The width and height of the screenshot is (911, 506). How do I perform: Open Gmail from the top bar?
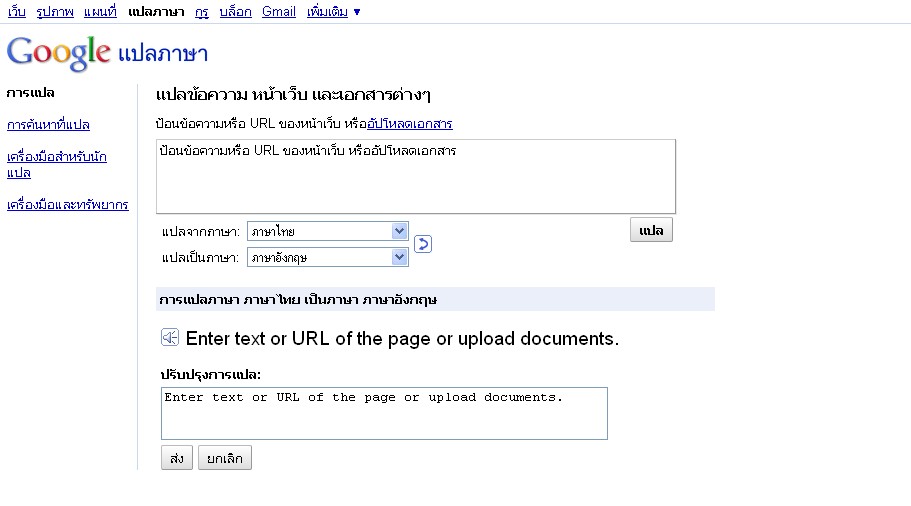[x=279, y=12]
